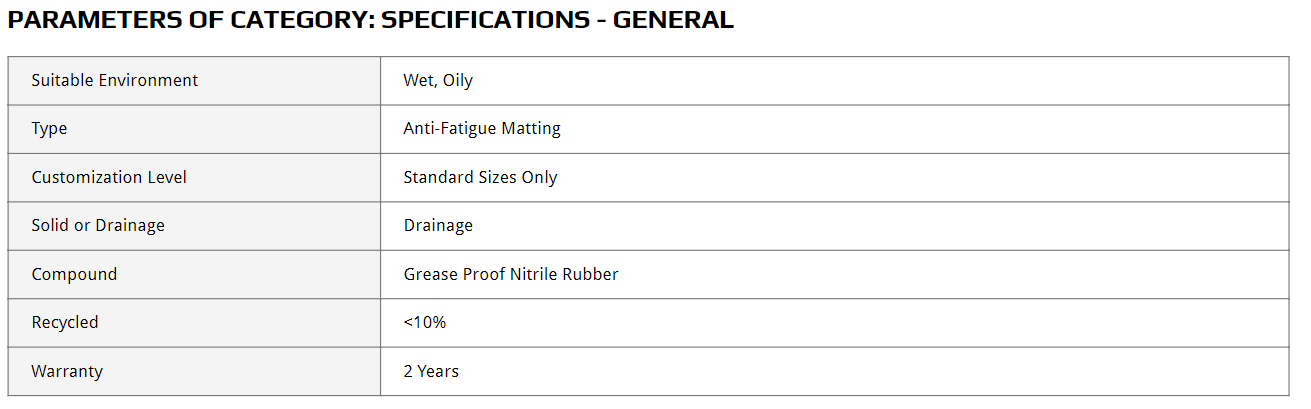Viewport: 1311px width, 409px height.
Task: Click the word 'Wet' in the table
Action: [x=417, y=81]
